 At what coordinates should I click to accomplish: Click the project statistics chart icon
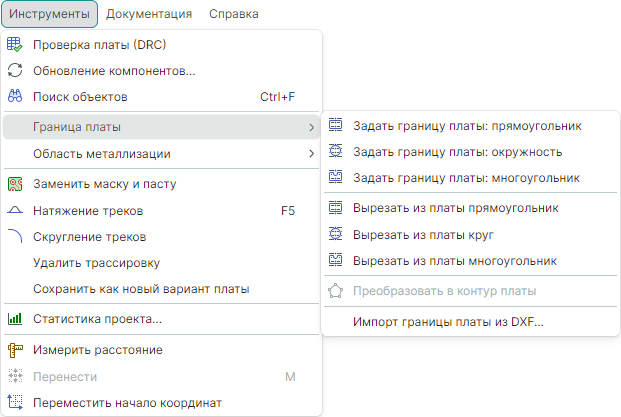tap(15, 319)
